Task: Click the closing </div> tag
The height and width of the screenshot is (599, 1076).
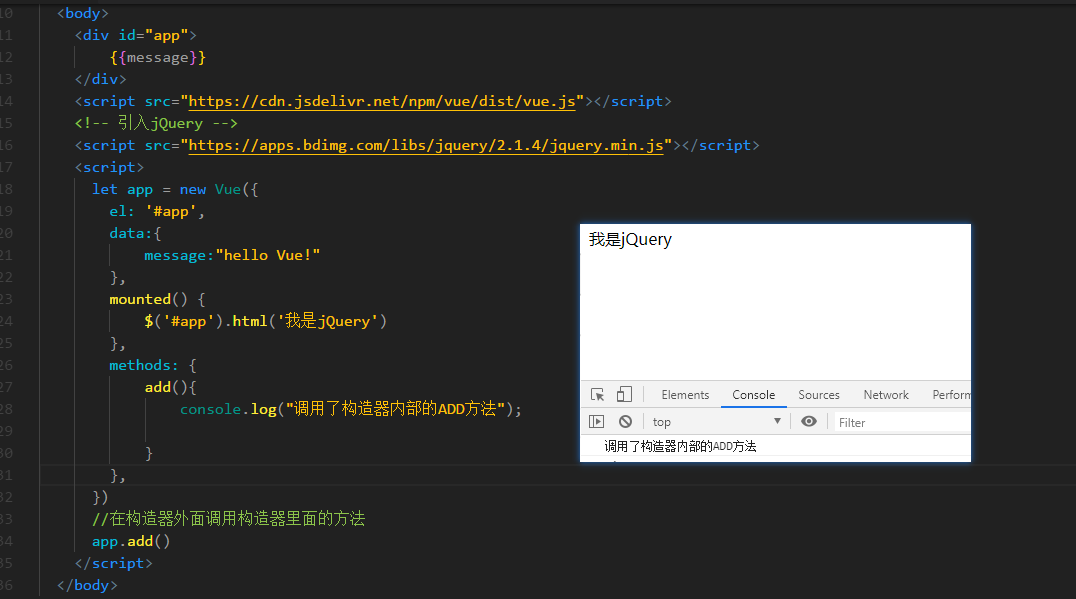Action: 101,80
